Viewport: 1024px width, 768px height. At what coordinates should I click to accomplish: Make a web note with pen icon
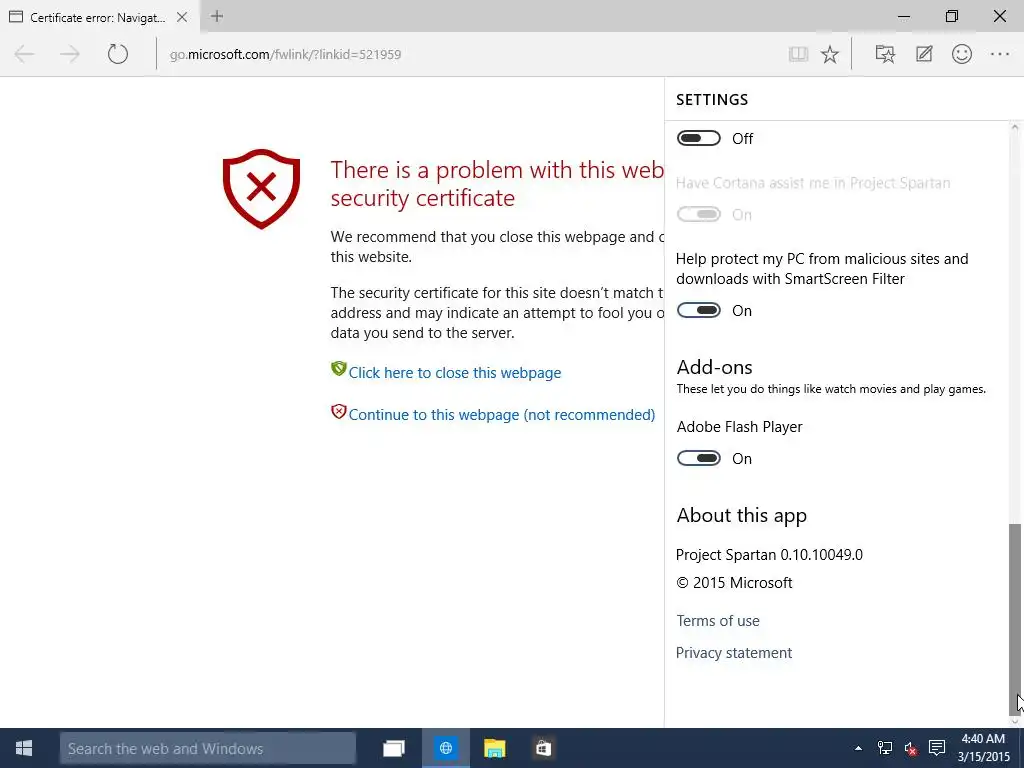coord(924,54)
